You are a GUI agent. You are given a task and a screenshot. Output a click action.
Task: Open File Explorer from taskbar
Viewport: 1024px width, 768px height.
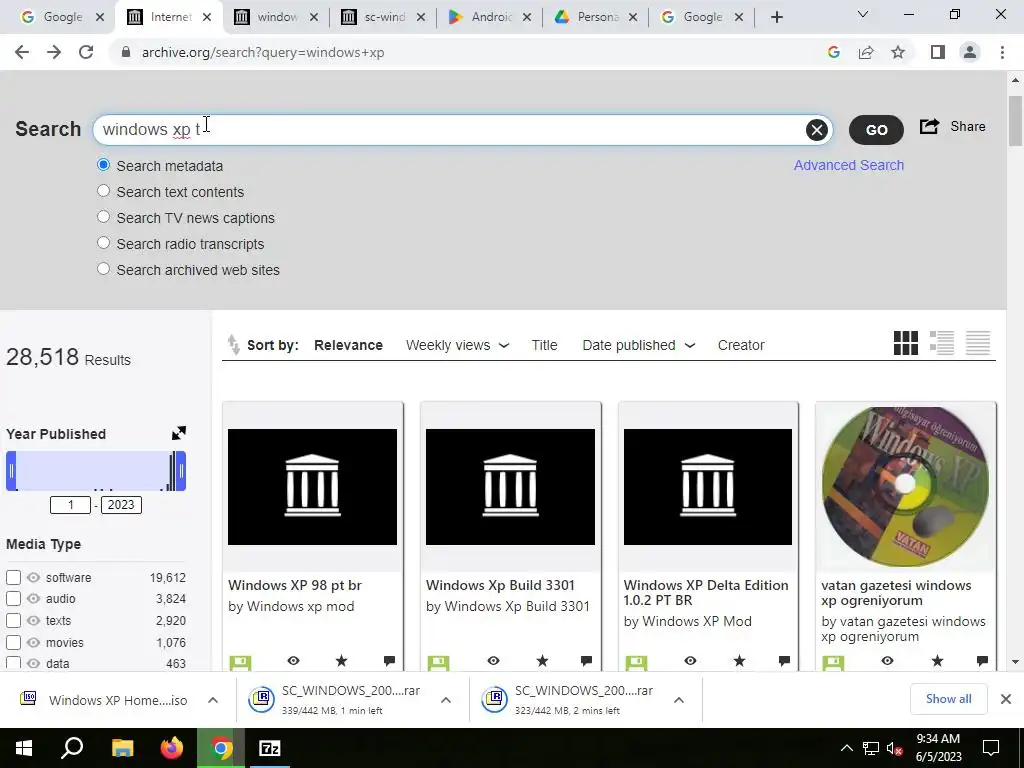click(122, 748)
